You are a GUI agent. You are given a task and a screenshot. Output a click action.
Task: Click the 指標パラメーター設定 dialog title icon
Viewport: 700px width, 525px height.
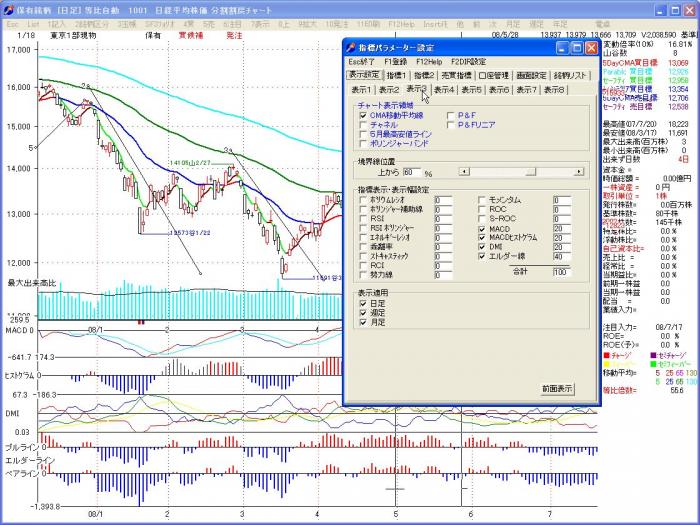(351, 47)
